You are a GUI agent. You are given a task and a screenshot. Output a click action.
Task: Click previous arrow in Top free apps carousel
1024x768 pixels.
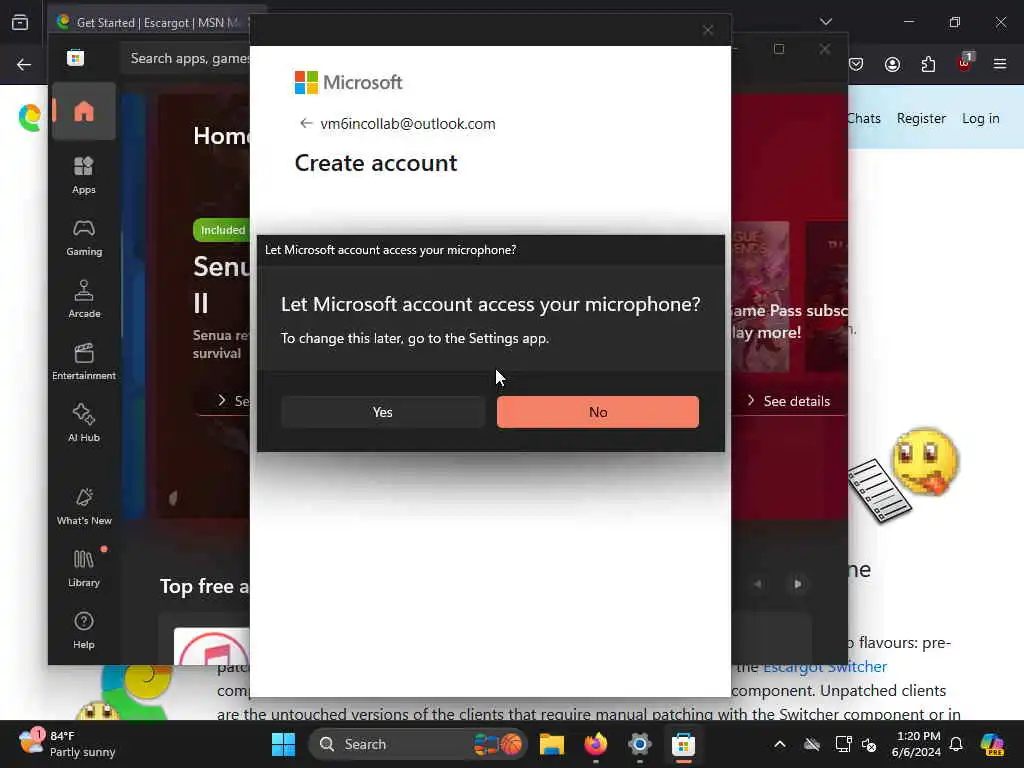tap(758, 584)
